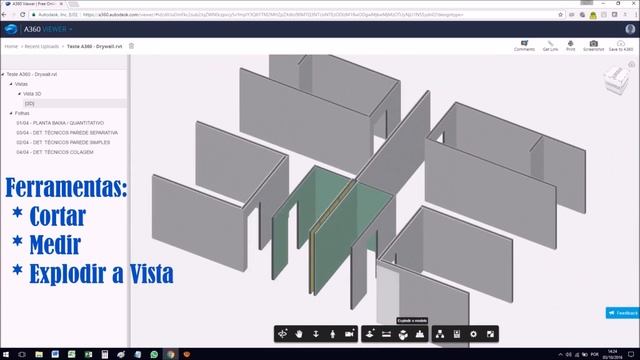Choose the Zoom dolly tool
This screenshot has height=360, width=640.
[316, 334]
